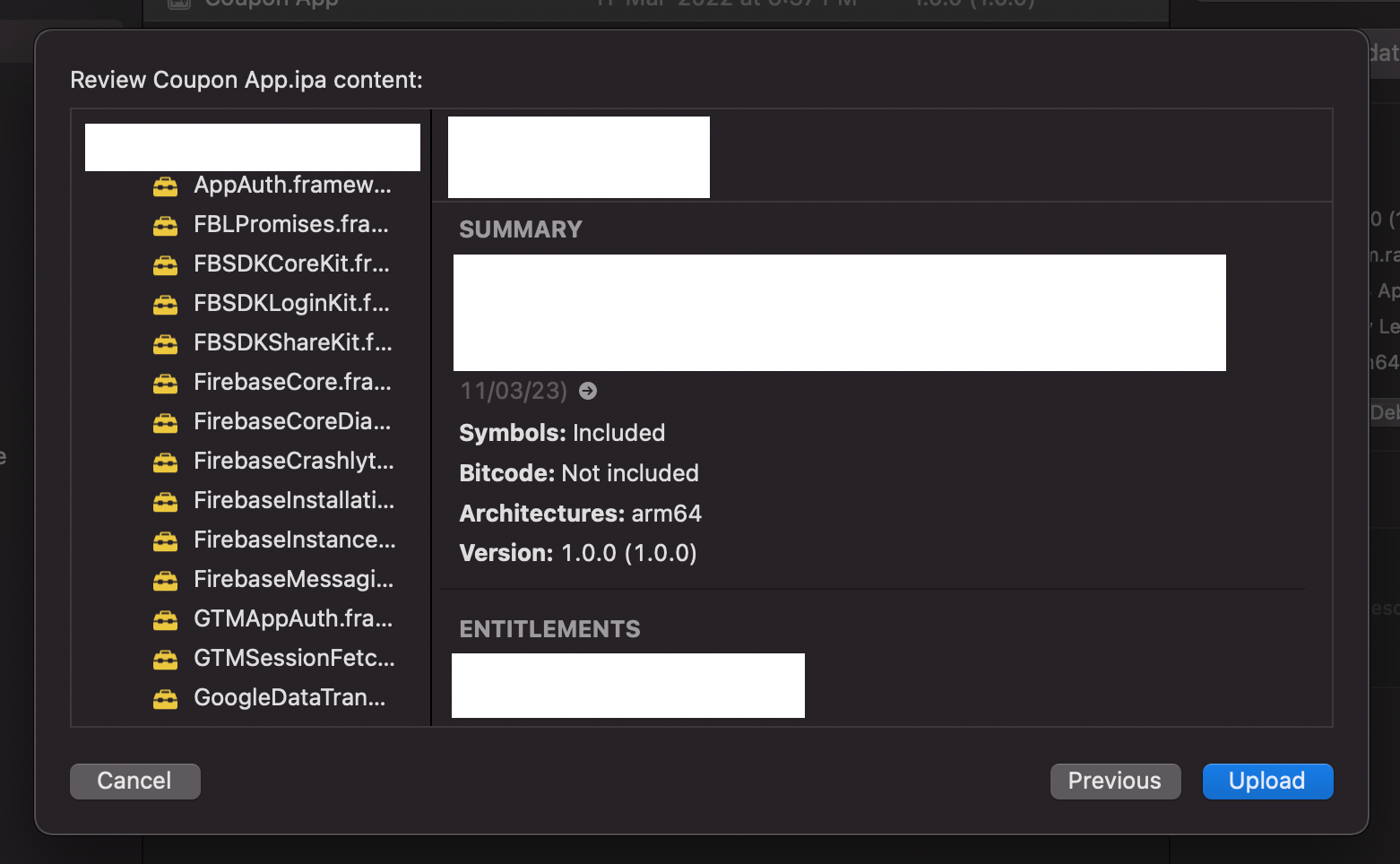Click the Architectures arm64 summary line
The height and width of the screenshot is (864, 1400).
[580, 514]
